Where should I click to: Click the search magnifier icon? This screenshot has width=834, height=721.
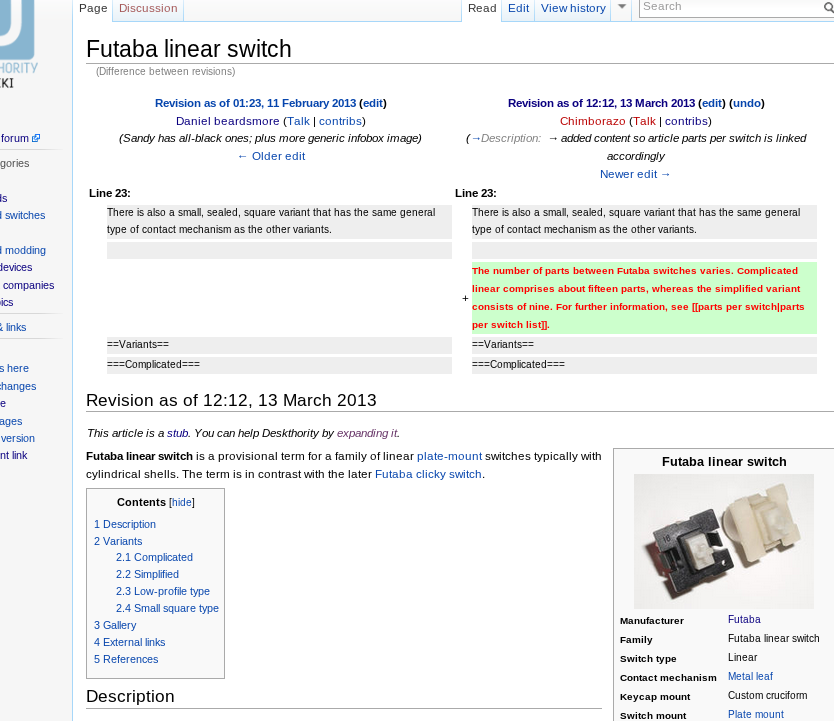pos(826,8)
